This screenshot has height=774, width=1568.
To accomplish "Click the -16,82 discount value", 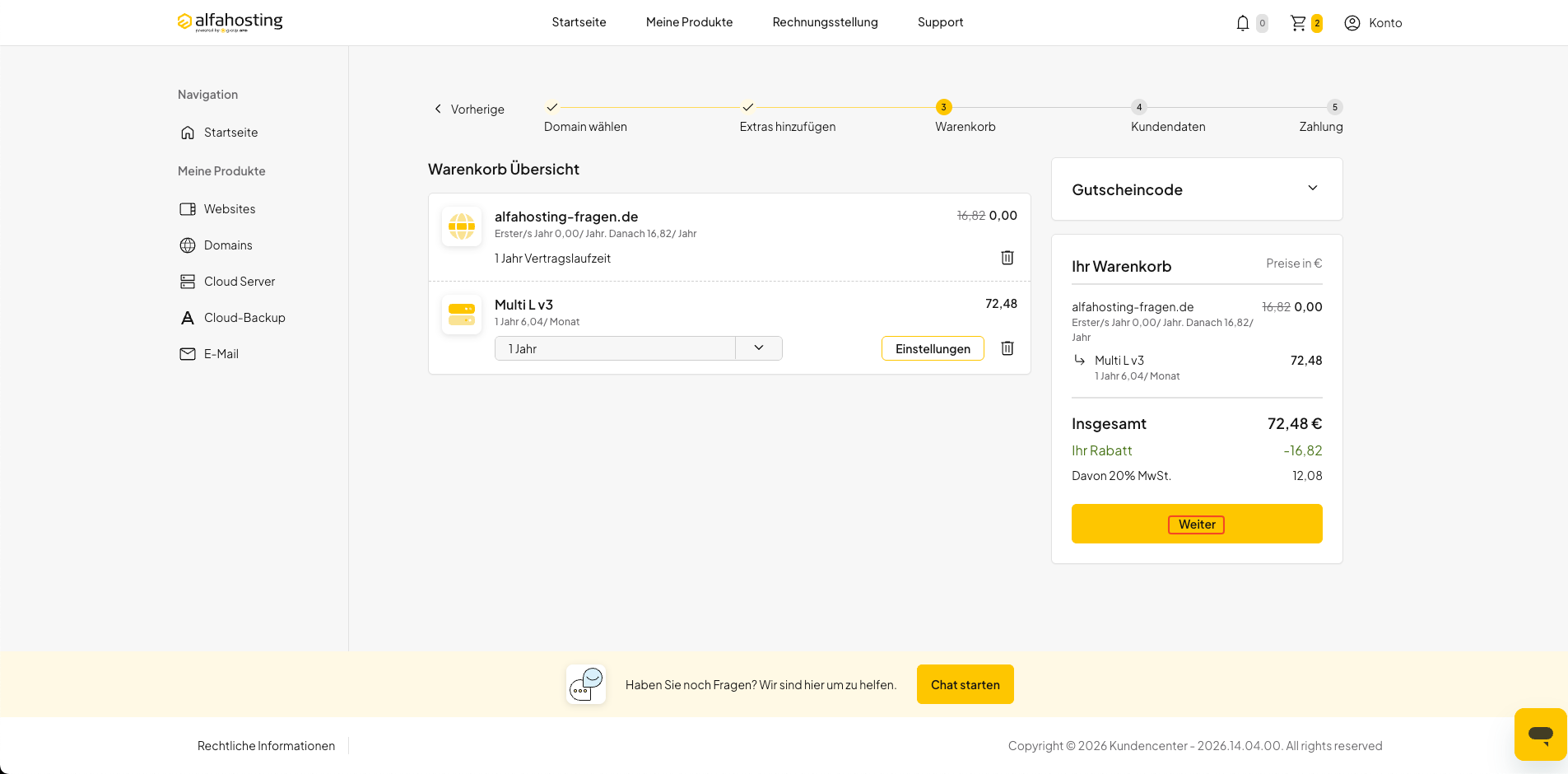I will pos(1303,451).
